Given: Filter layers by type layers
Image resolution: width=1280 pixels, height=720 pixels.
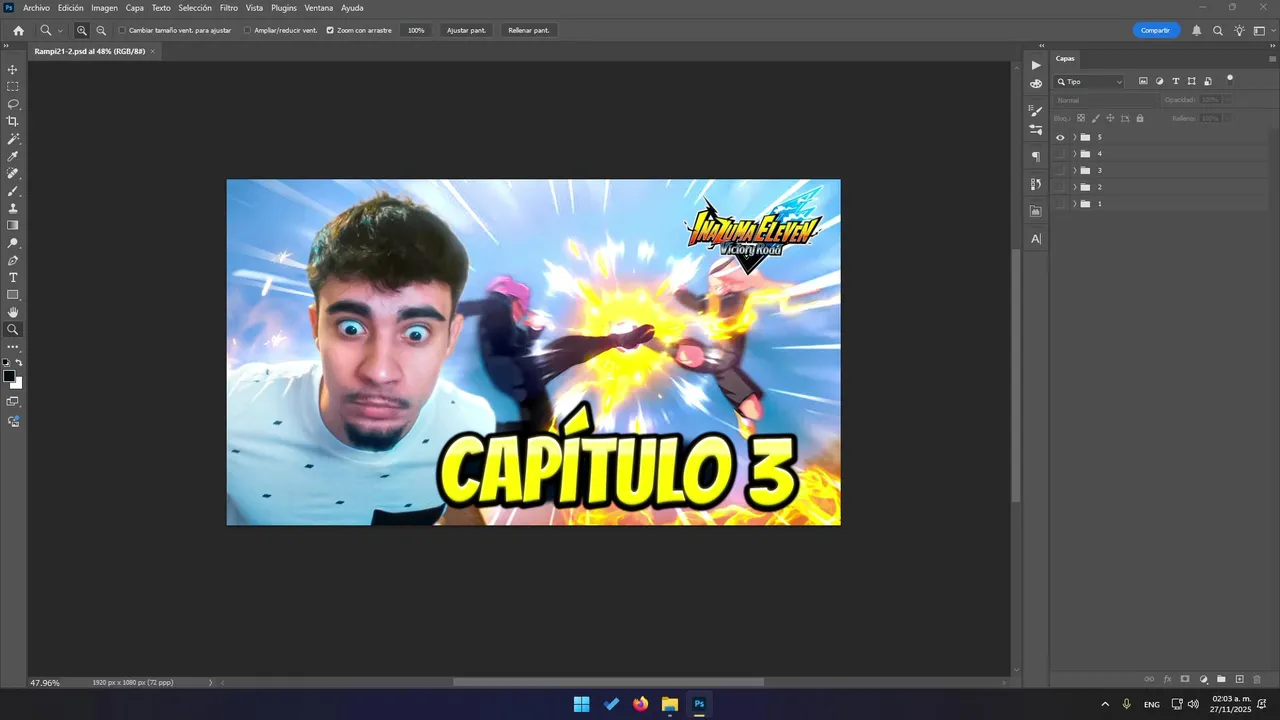Looking at the screenshot, I should (x=1175, y=81).
